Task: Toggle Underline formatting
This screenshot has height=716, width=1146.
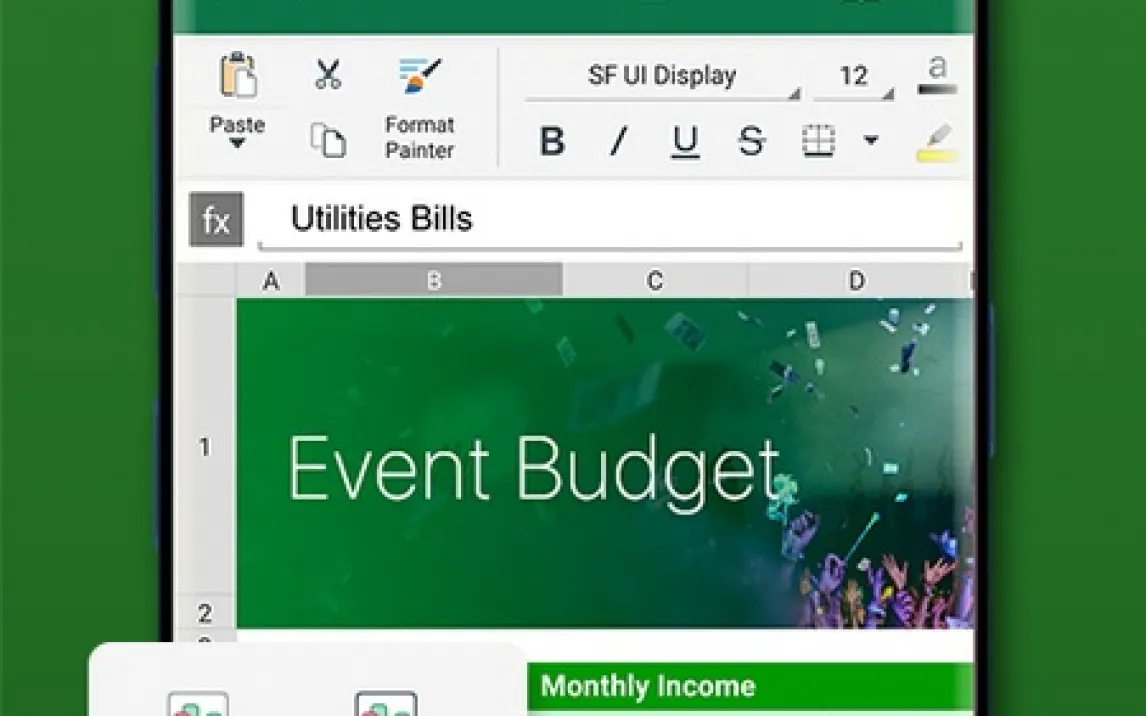Action: tap(685, 142)
